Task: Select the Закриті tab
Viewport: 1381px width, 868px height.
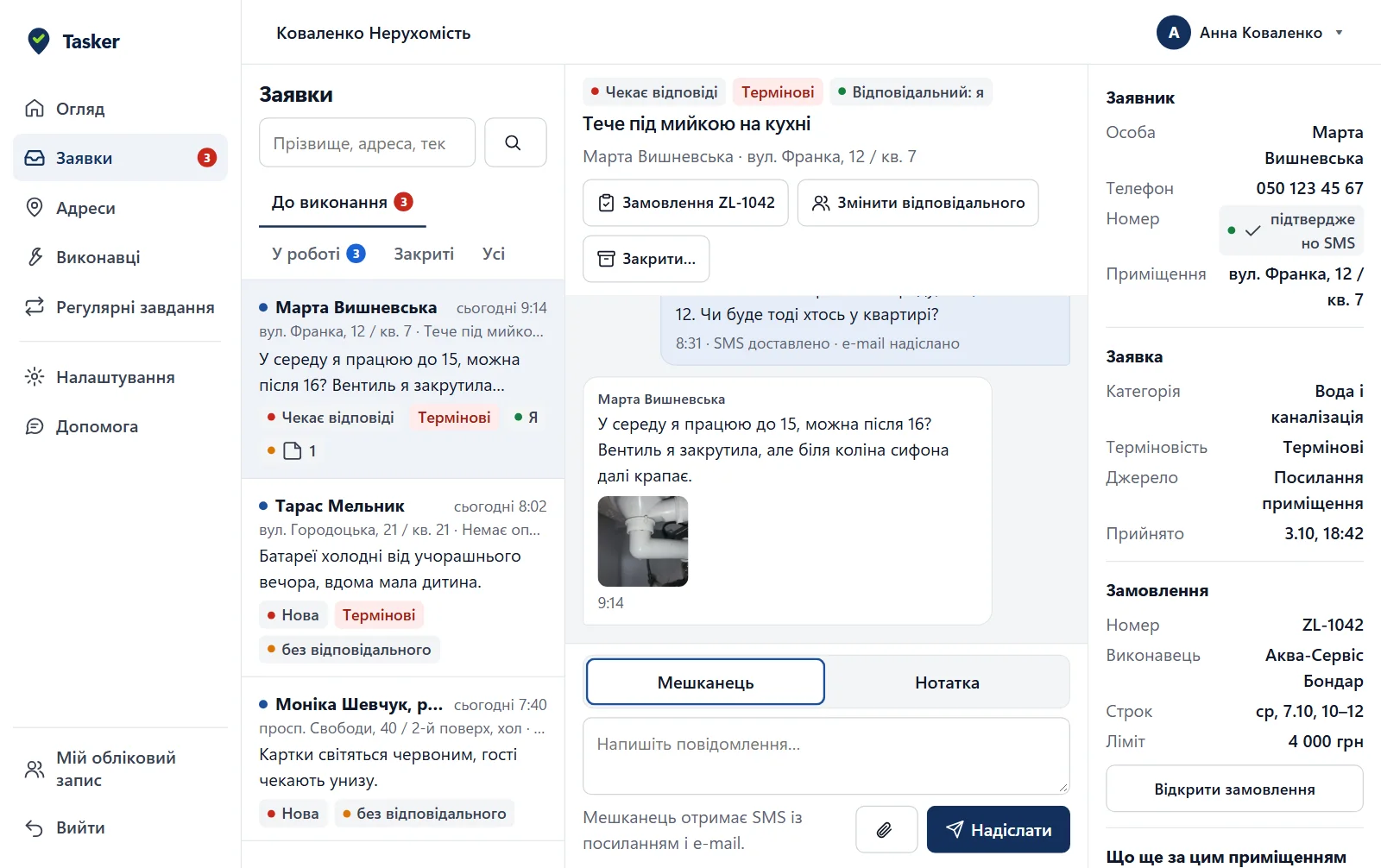Action: tap(424, 254)
